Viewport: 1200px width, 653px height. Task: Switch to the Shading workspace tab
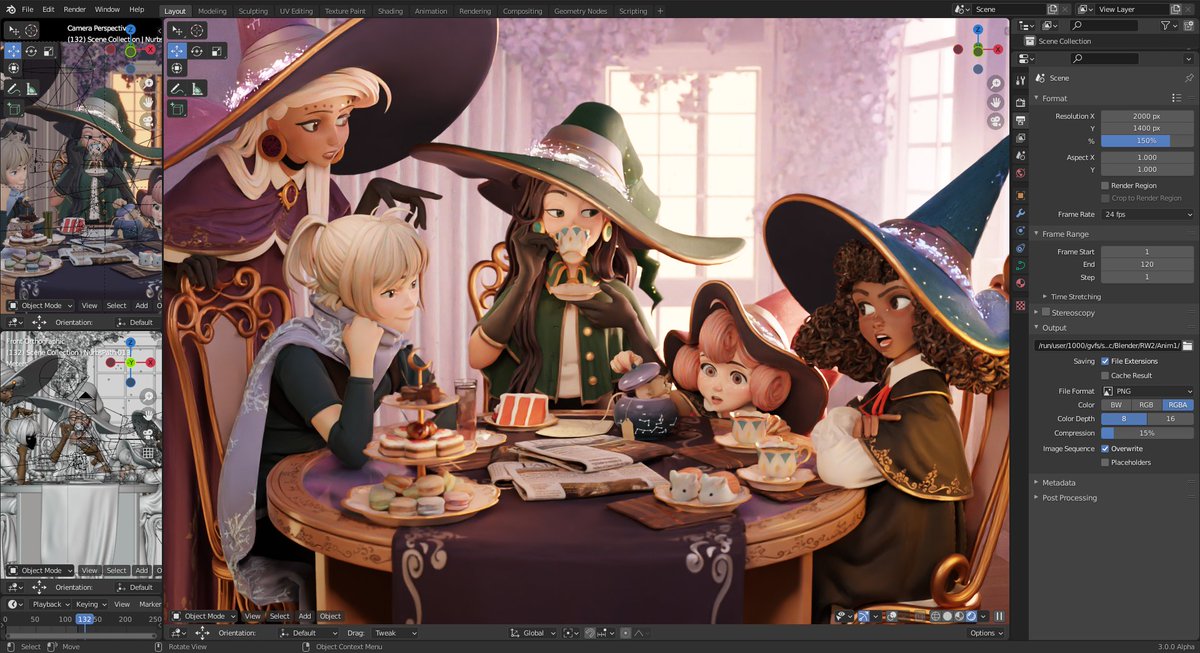pyautogui.click(x=390, y=11)
